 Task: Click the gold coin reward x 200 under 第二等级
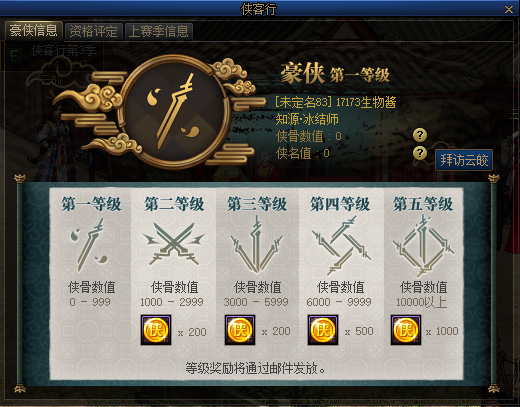pyautogui.click(x=156, y=330)
